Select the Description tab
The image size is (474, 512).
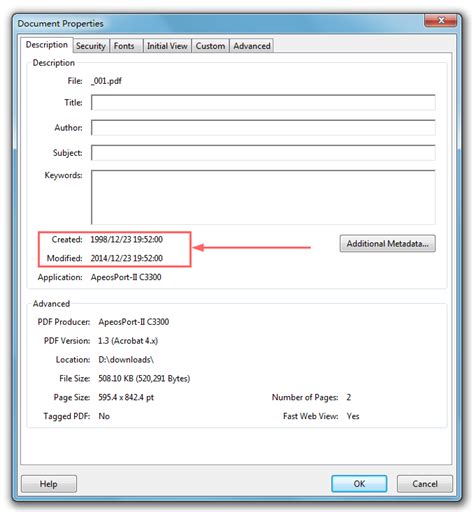pos(47,45)
